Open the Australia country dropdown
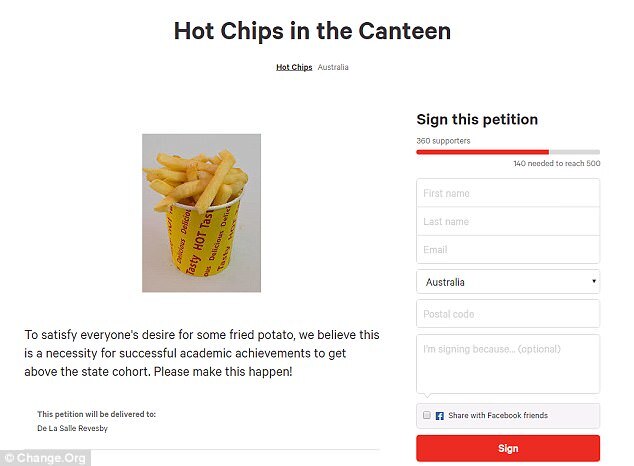Screen dimensions: 634x466 coord(507,282)
